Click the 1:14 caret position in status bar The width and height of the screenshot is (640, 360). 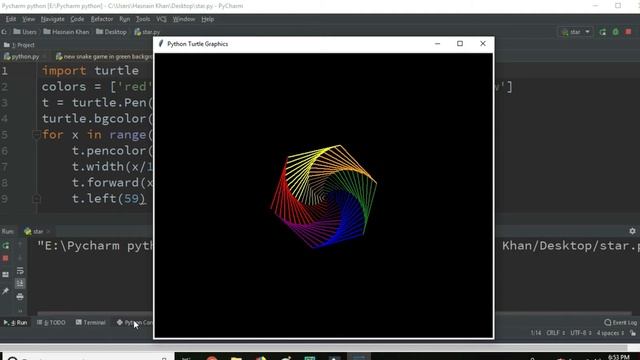coord(536,333)
